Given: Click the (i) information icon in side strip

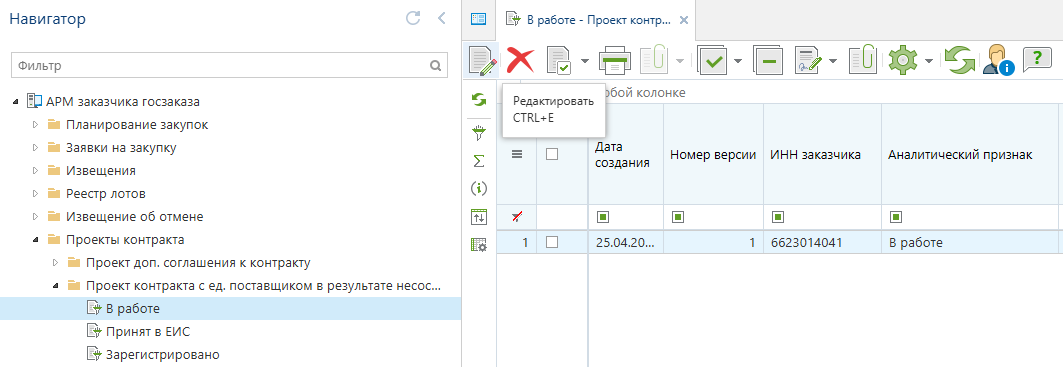Looking at the screenshot, I should (479, 189).
